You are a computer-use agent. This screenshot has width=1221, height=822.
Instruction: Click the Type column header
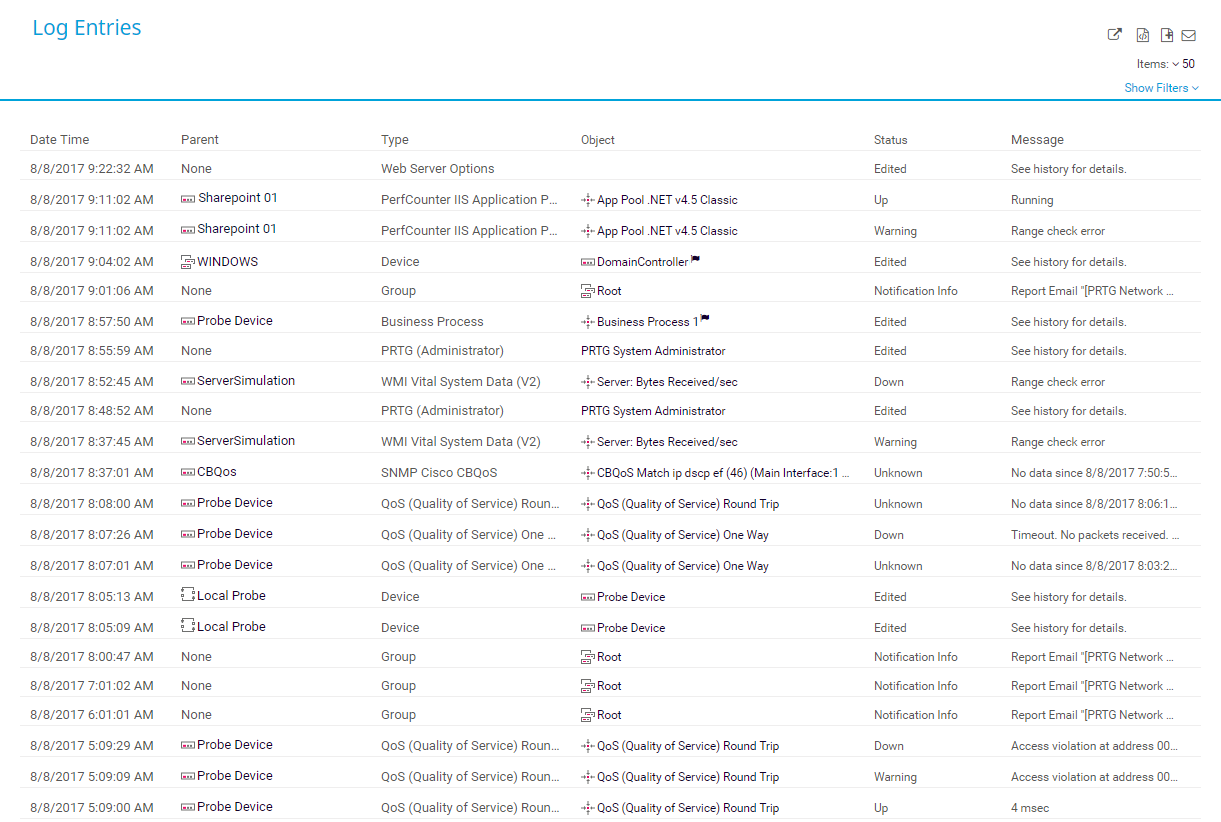click(395, 140)
